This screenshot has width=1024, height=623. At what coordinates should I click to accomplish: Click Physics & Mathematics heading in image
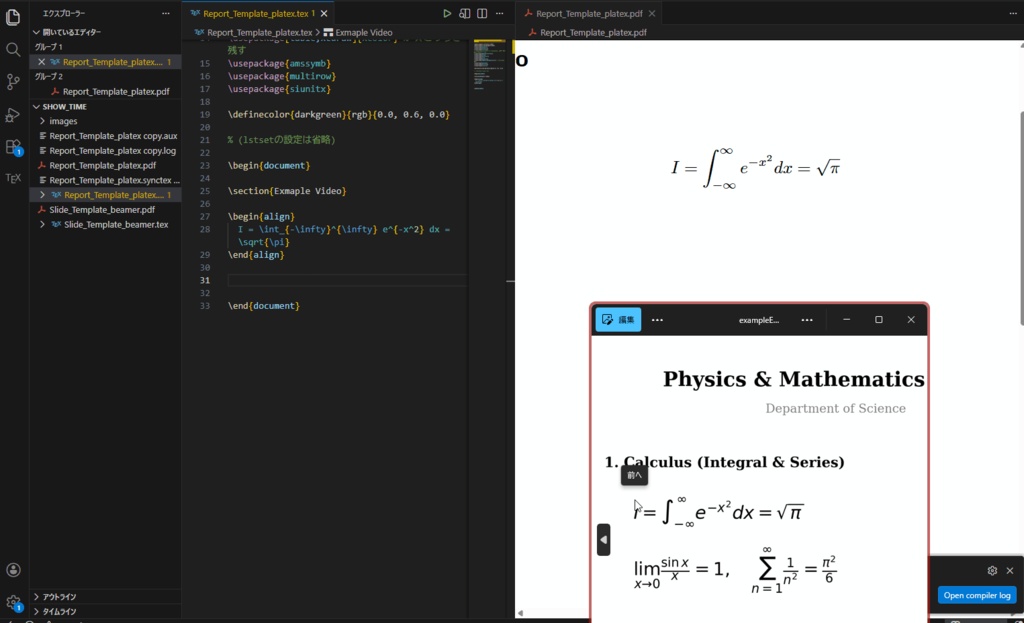793,379
